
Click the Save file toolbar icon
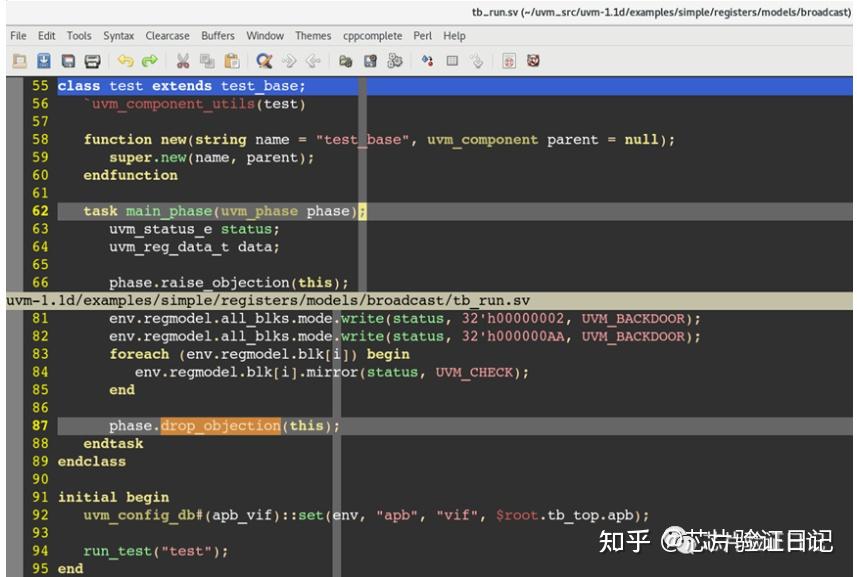click(44, 61)
